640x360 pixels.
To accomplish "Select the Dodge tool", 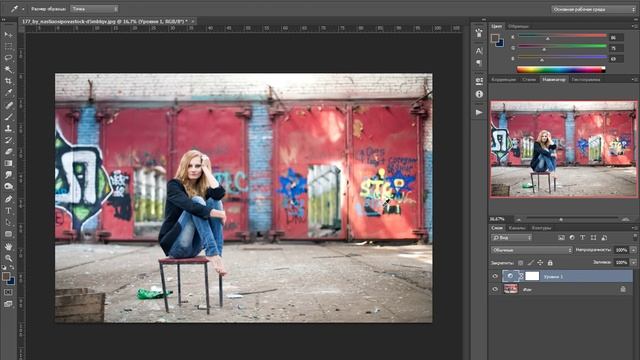I will coord(8,187).
